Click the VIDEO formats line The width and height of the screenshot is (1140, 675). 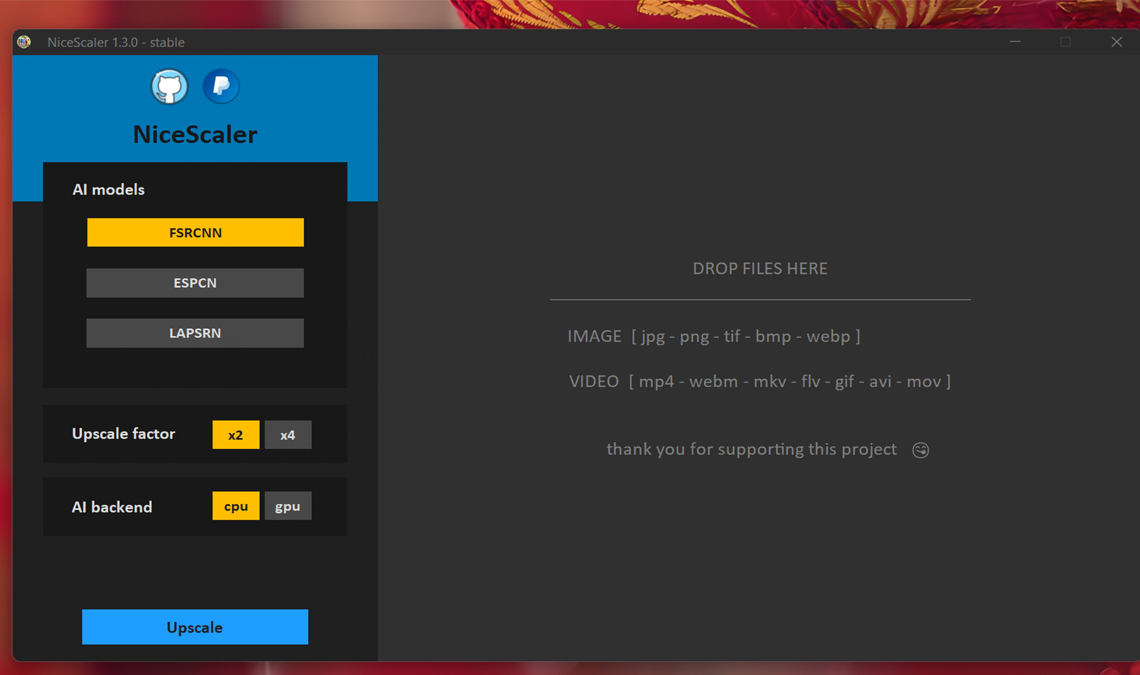point(760,381)
